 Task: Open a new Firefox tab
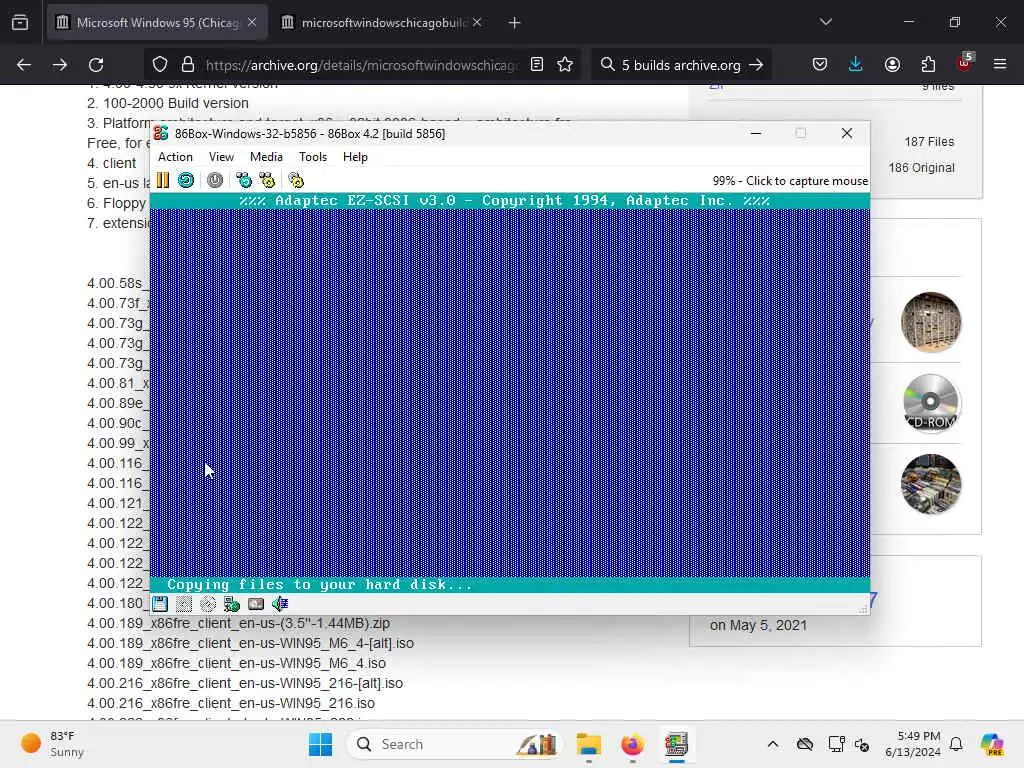[x=515, y=23]
